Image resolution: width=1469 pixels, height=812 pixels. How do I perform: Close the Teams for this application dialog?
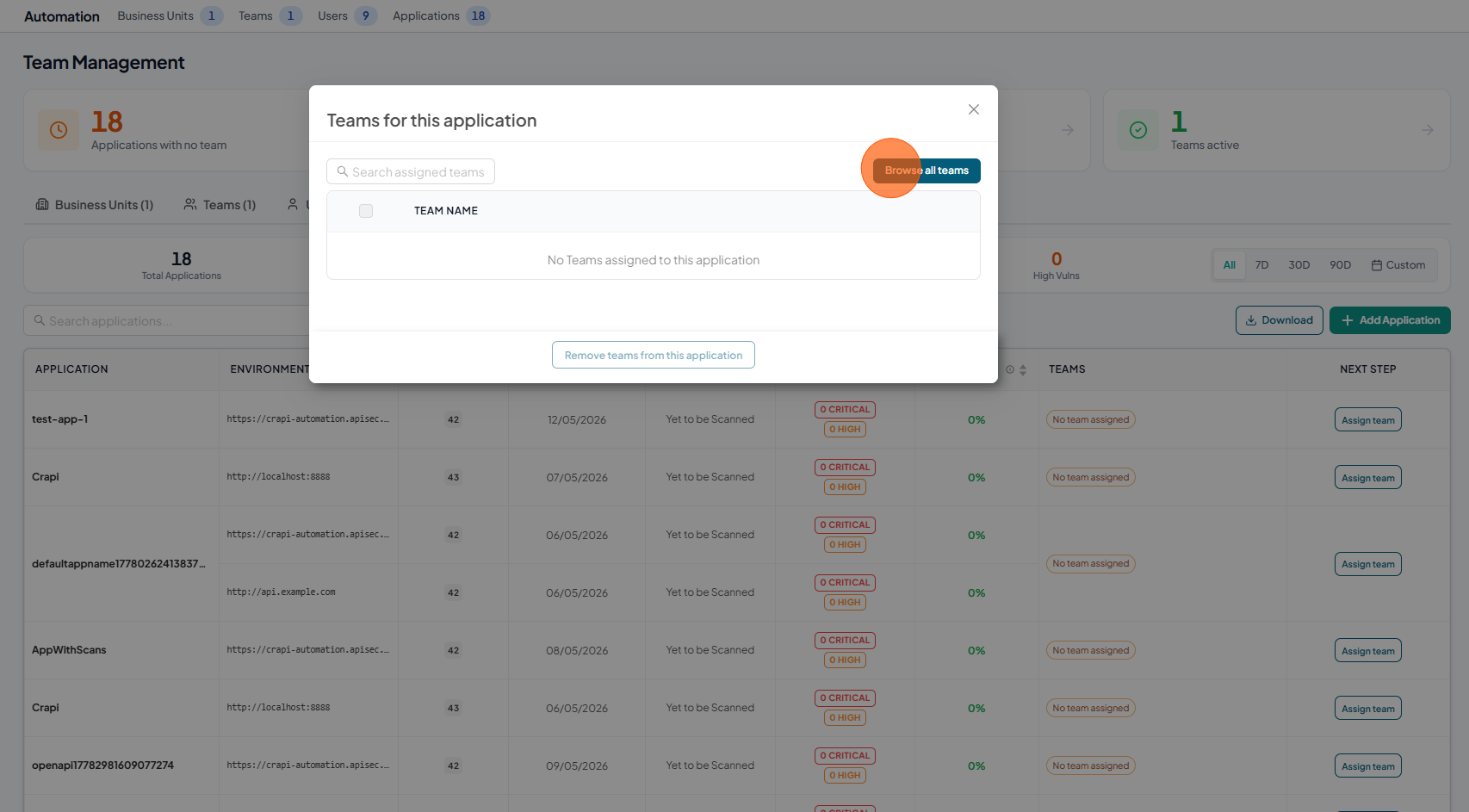(974, 109)
